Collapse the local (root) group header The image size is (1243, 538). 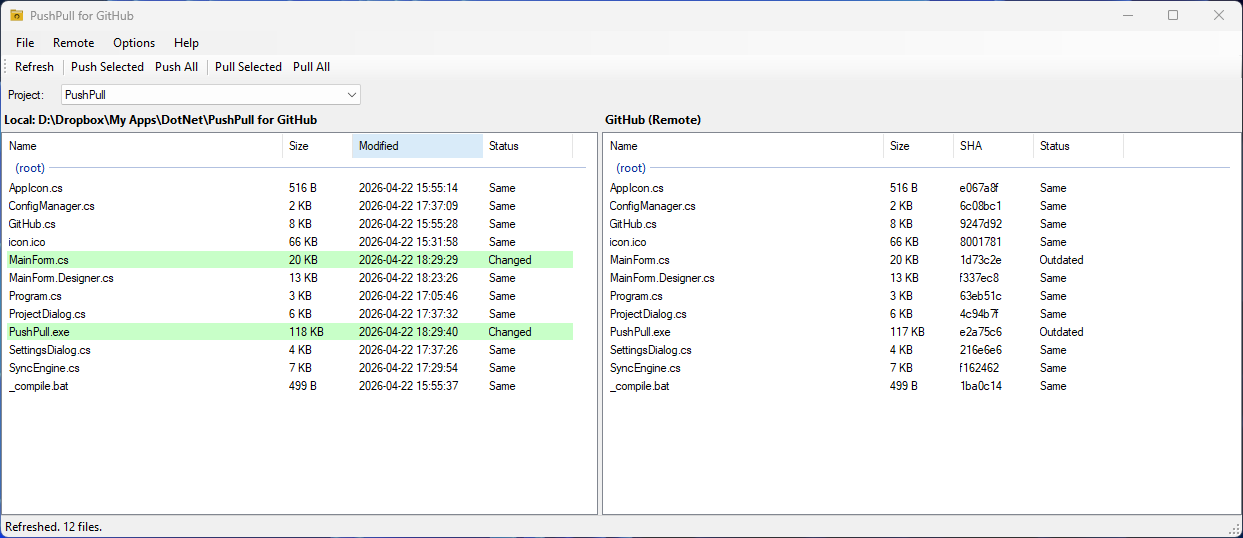(31, 168)
